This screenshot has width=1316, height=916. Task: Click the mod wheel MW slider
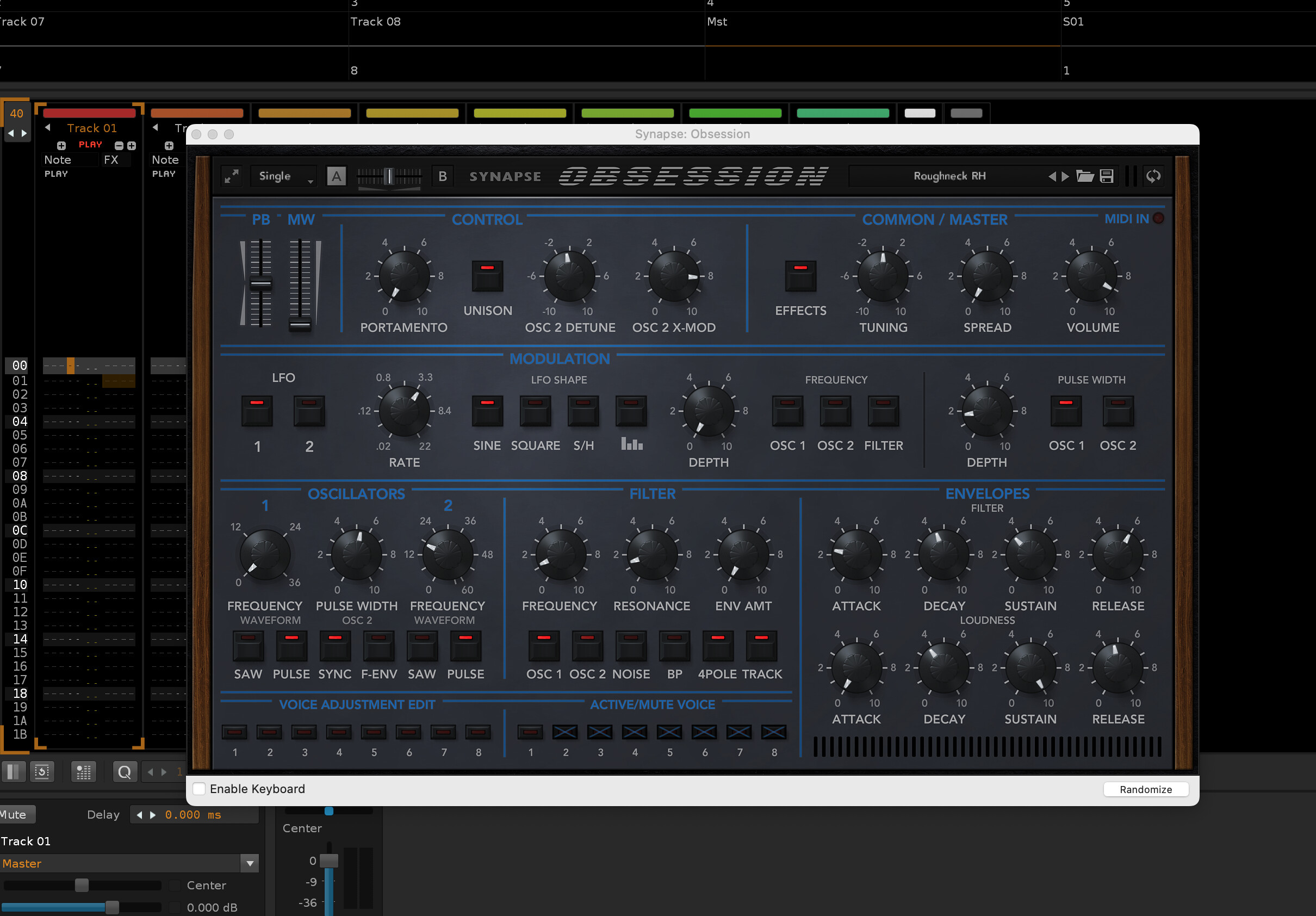[x=300, y=324]
